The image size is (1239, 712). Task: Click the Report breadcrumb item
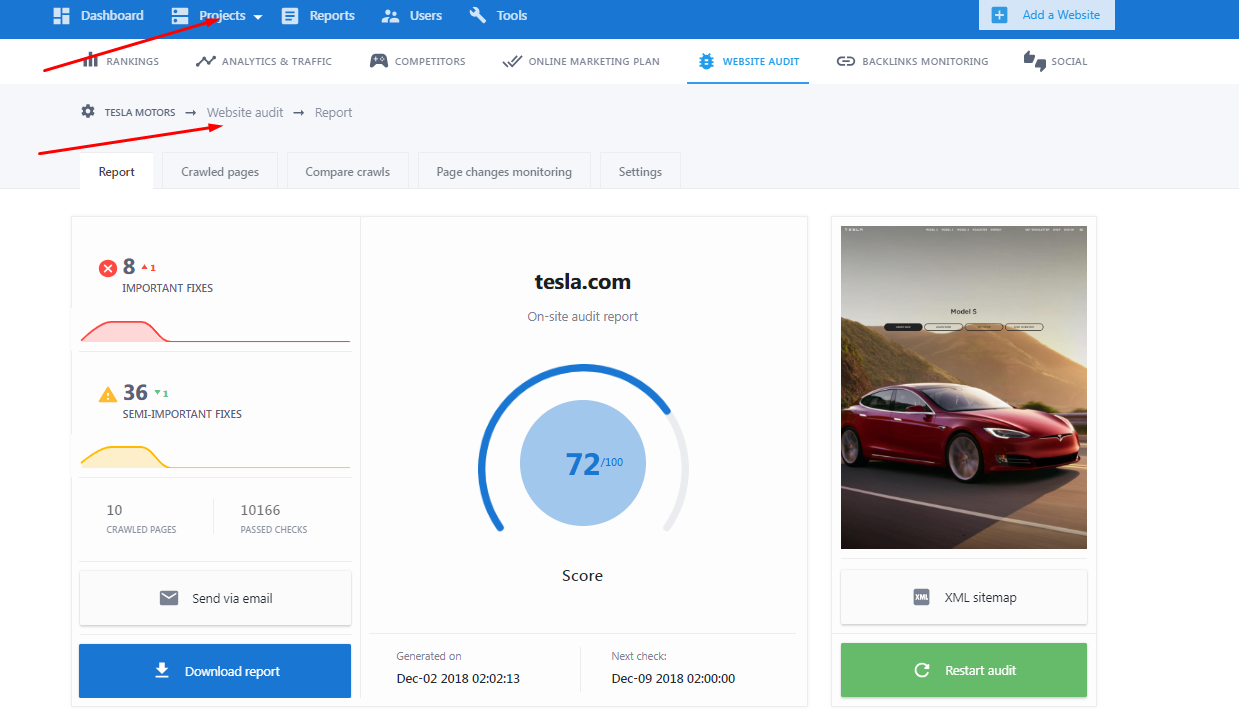pyautogui.click(x=333, y=112)
